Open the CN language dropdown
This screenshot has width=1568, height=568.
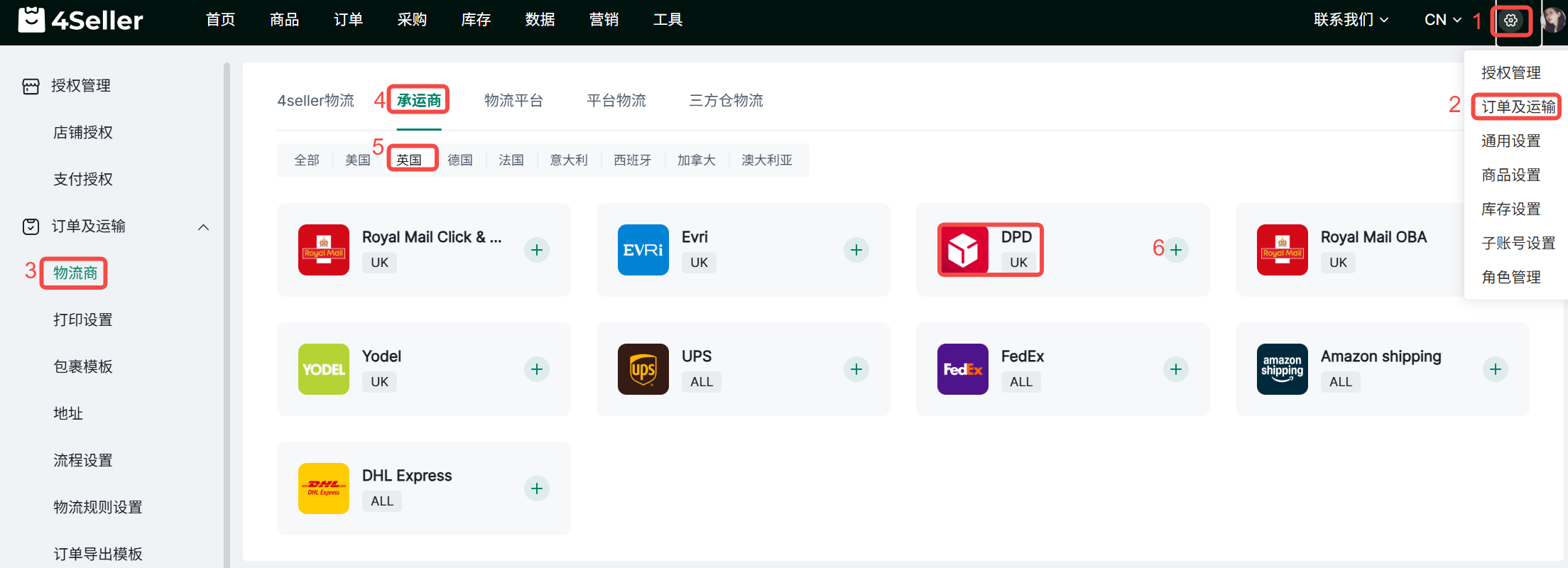pyautogui.click(x=1442, y=20)
